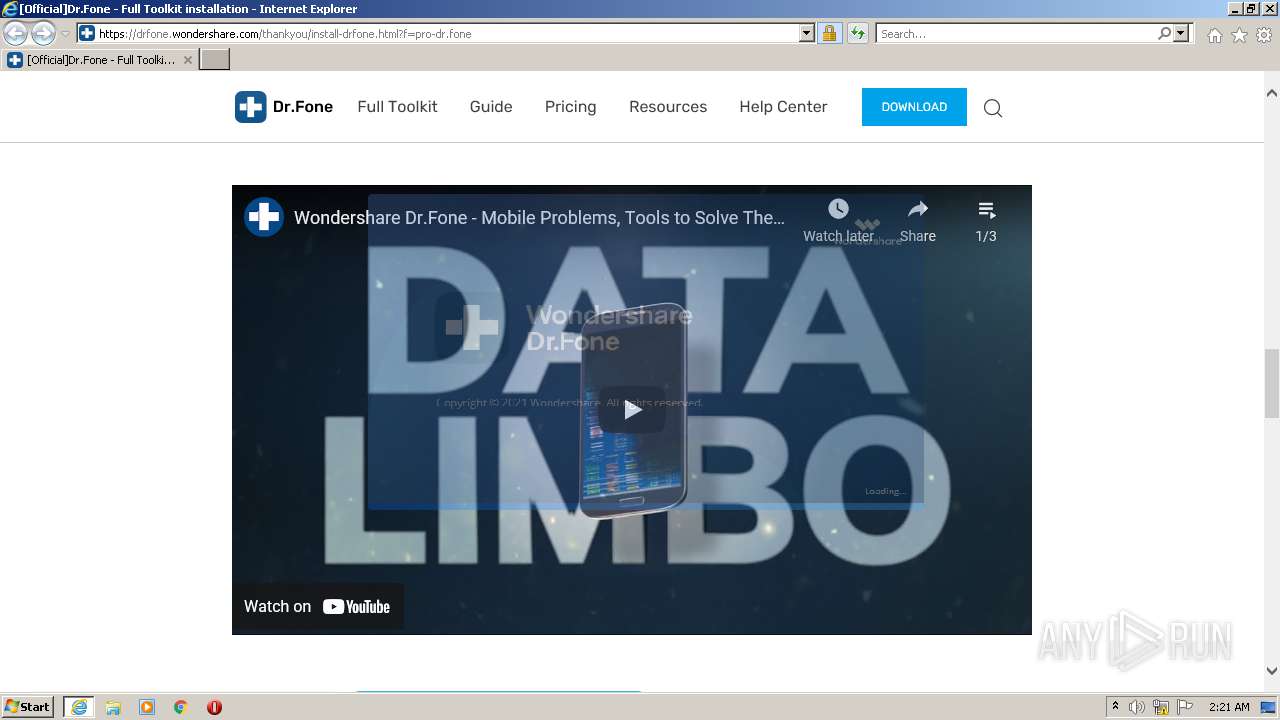Close the Dr.Fone browser tab
The width and height of the screenshot is (1280, 720).
pos(188,60)
